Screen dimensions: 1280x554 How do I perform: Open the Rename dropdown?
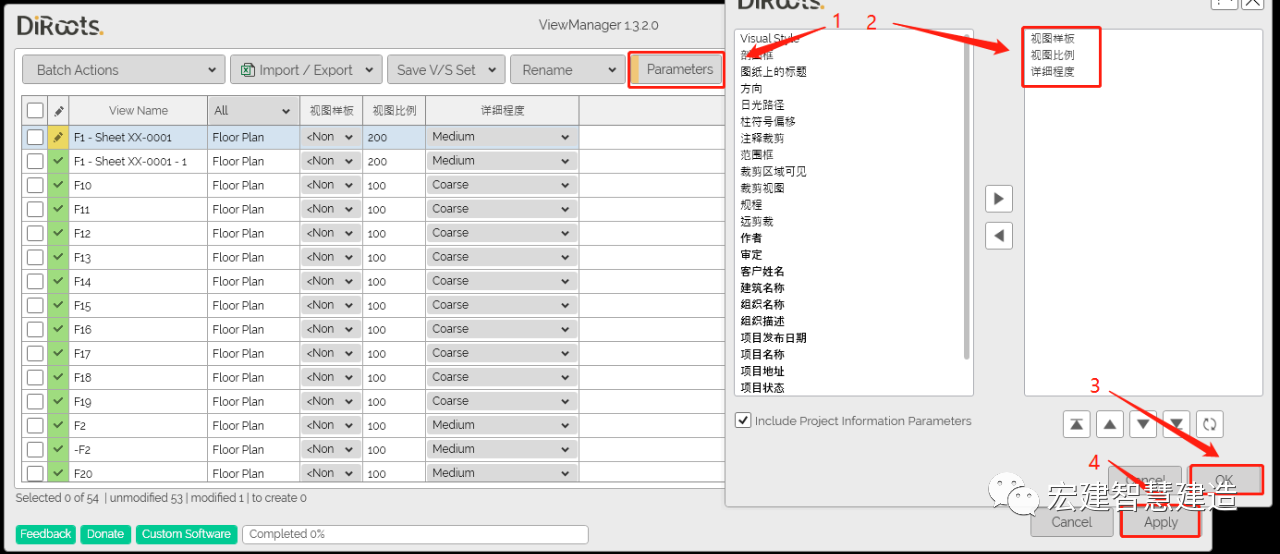point(567,70)
